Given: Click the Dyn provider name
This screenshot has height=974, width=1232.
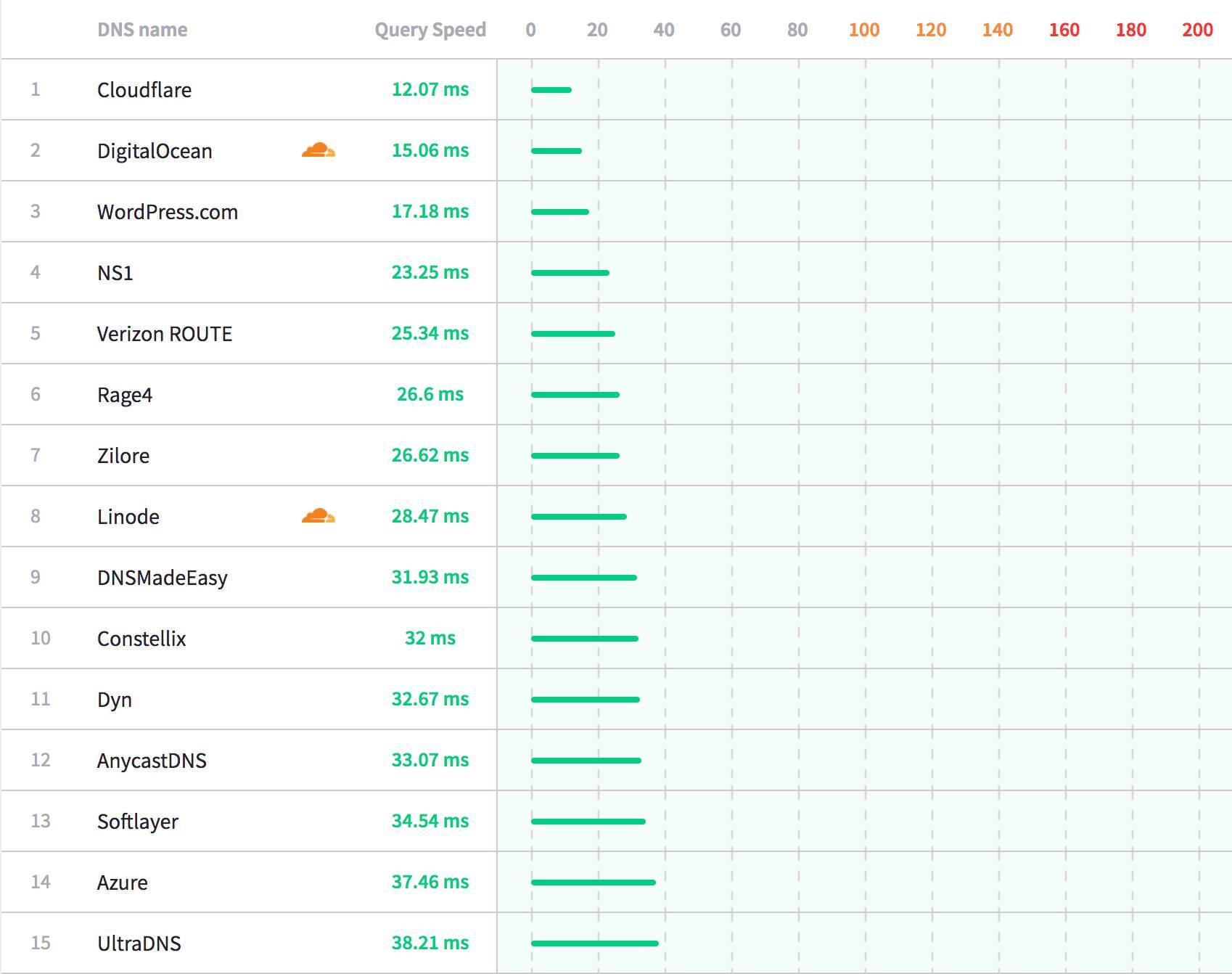Looking at the screenshot, I should pyautogui.click(x=115, y=700).
